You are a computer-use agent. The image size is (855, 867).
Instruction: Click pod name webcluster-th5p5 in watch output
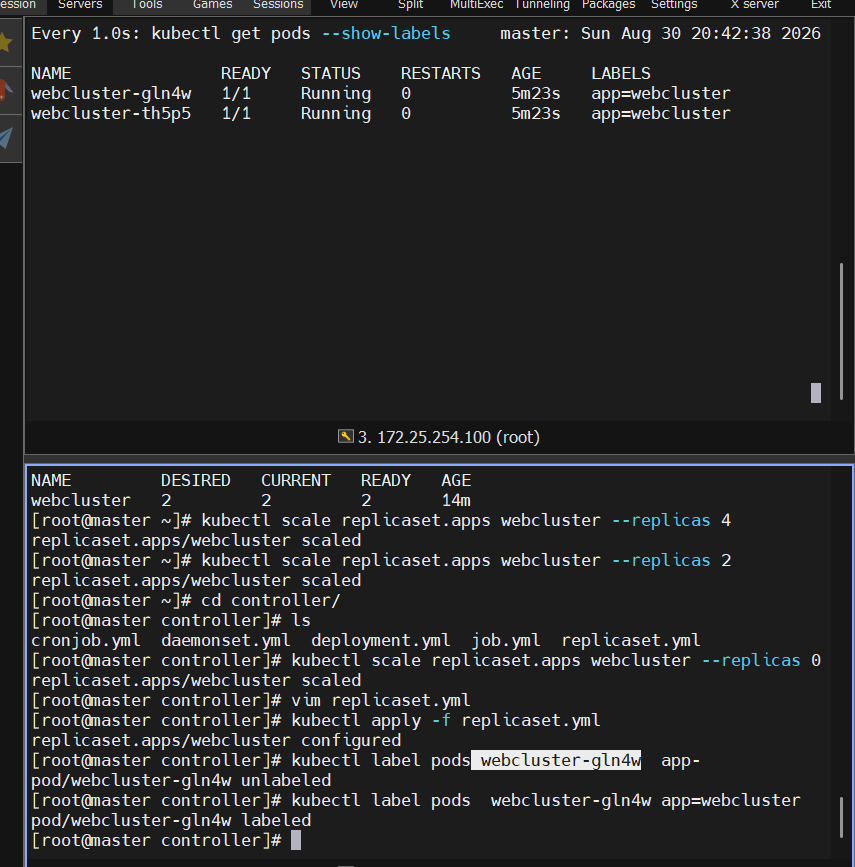click(111, 113)
